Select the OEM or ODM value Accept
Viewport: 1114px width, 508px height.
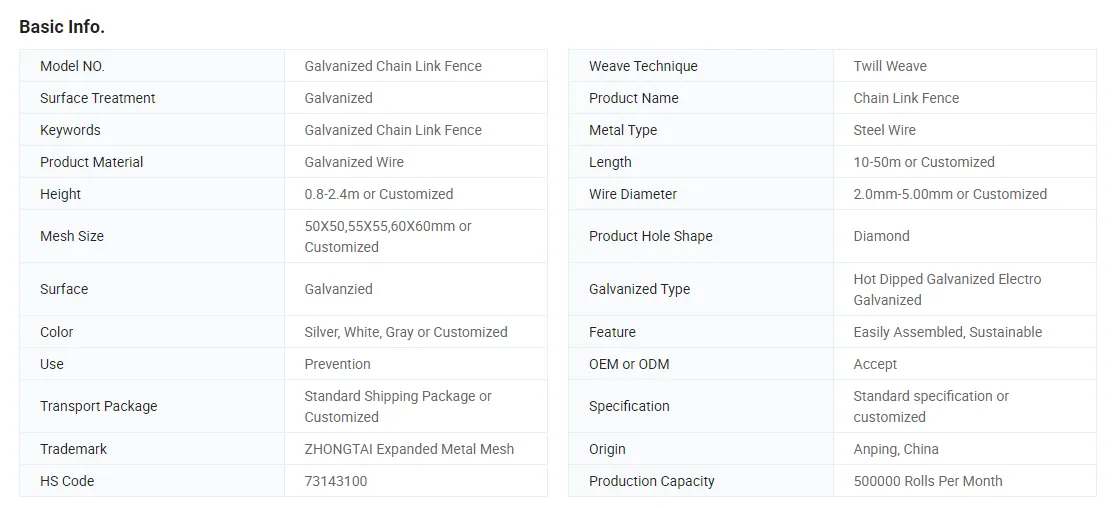point(875,364)
